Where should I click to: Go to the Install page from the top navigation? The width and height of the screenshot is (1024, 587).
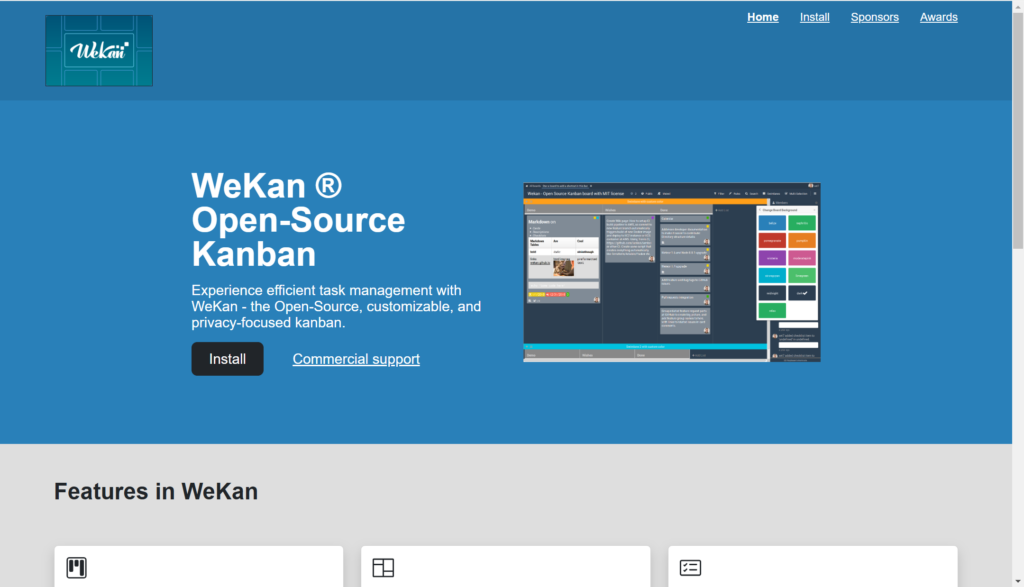tap(814, 17)
